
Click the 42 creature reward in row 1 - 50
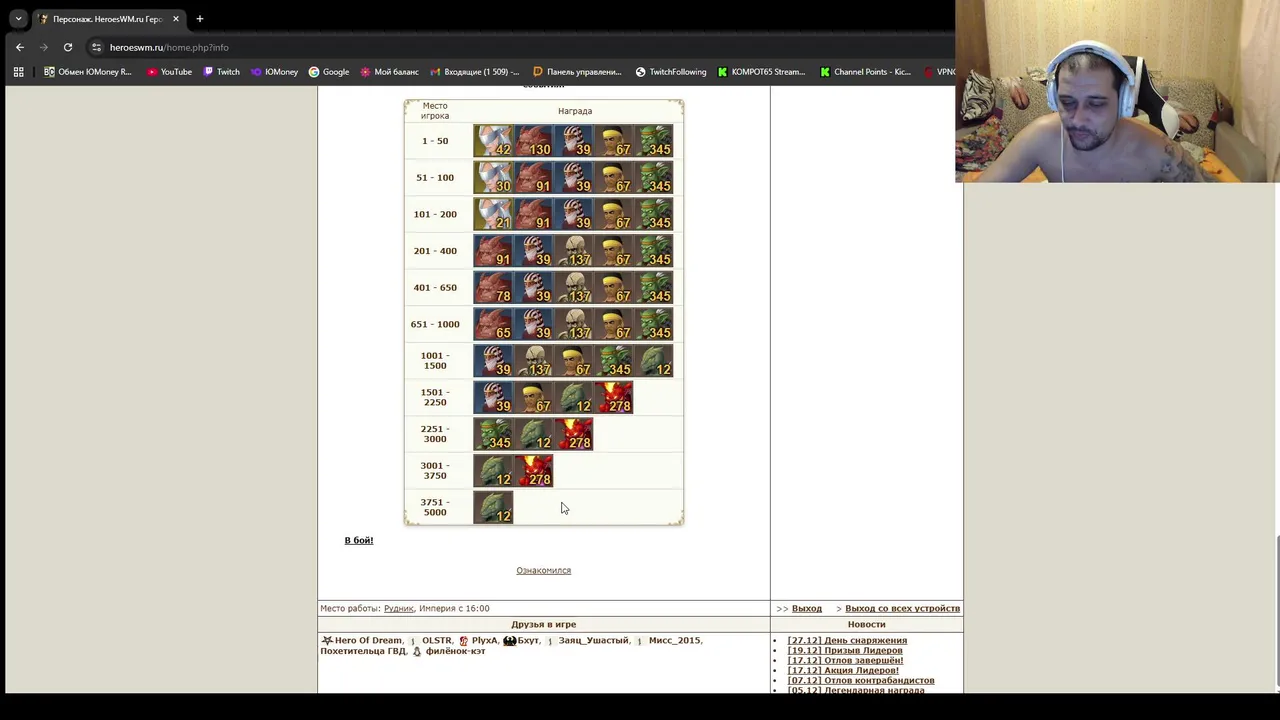coord(493,141)
